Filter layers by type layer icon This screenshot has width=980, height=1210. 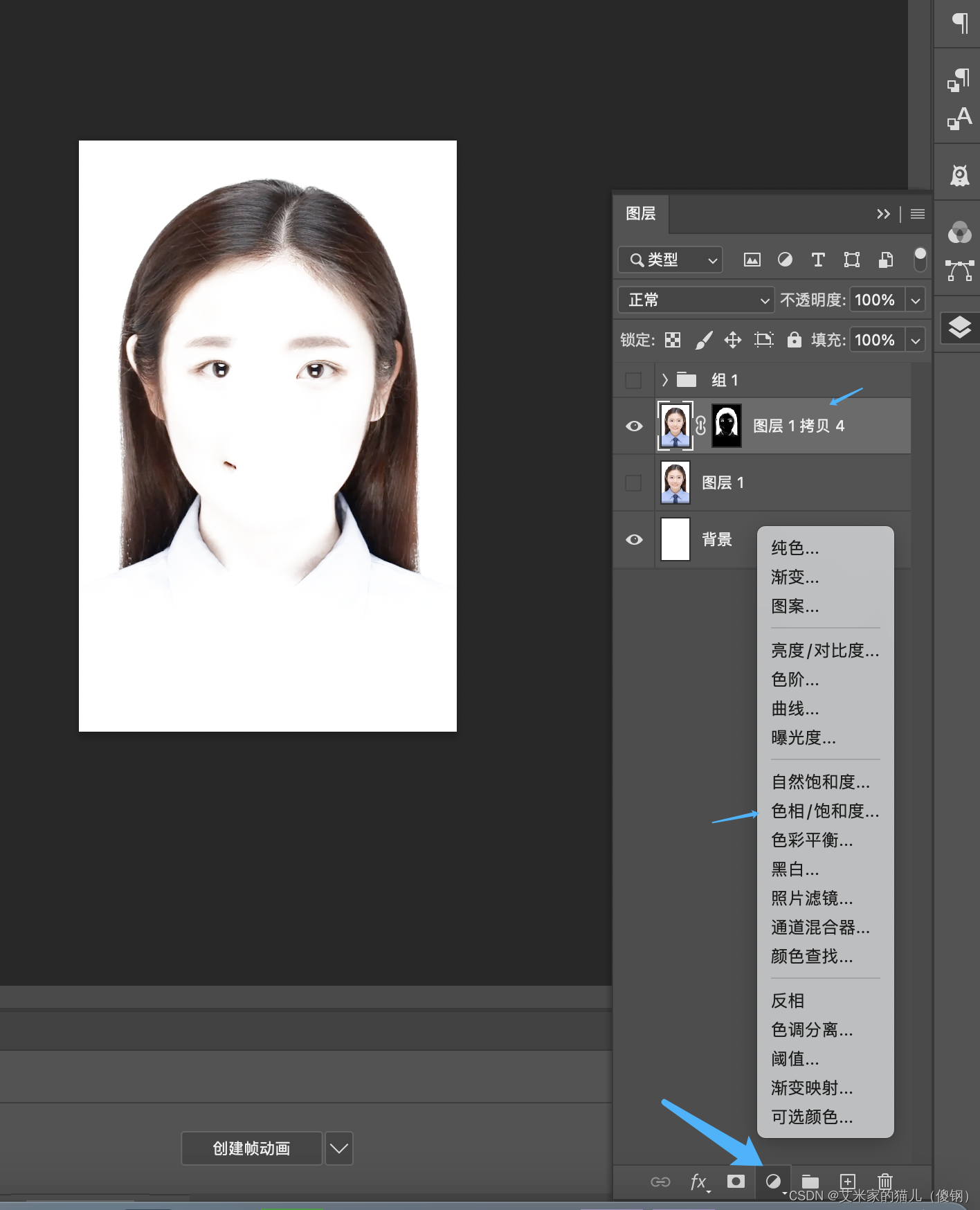[x=818, y=260]
